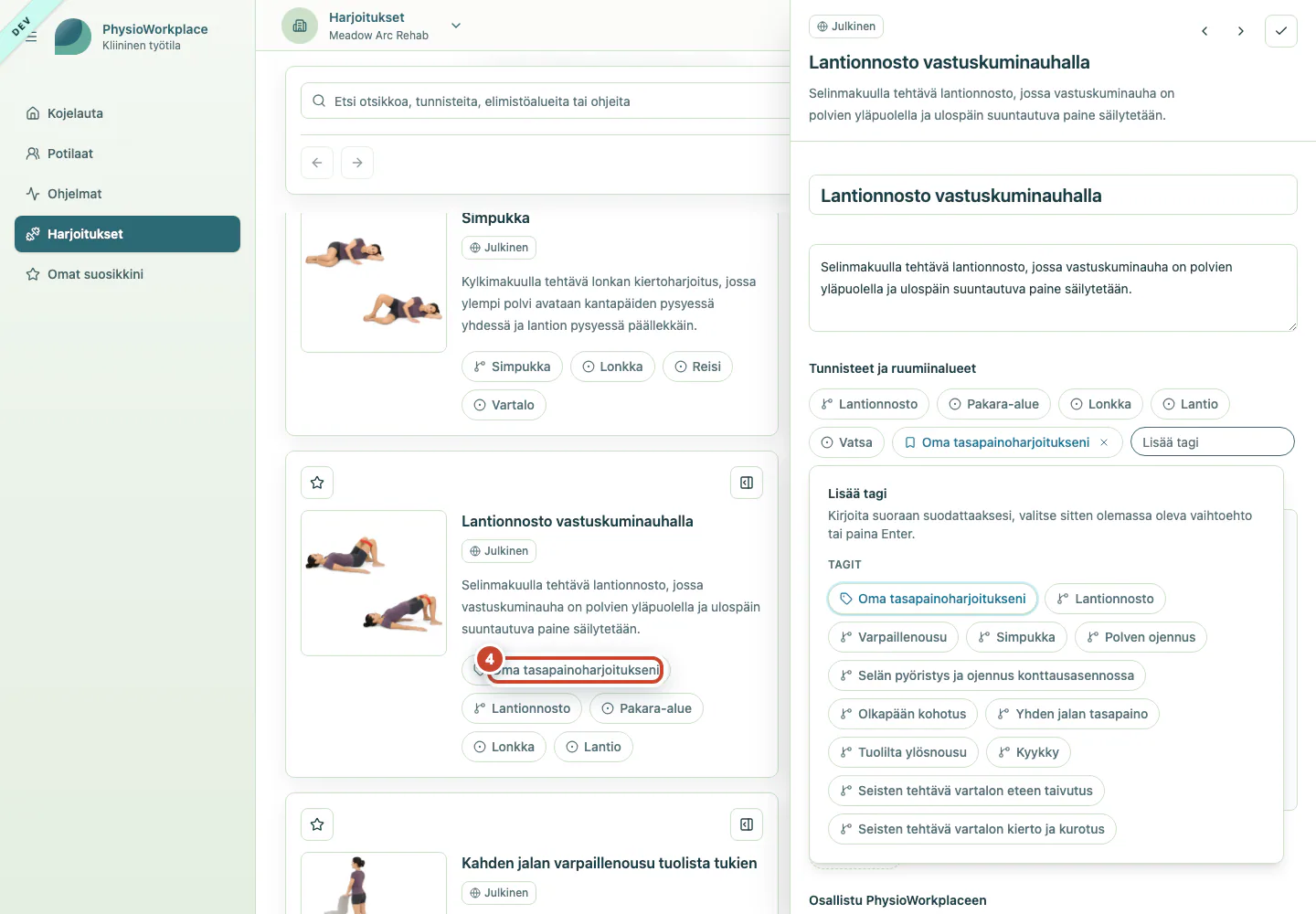
Task: Click the right arrow below the search field
Action: click(x=357, y=163)
